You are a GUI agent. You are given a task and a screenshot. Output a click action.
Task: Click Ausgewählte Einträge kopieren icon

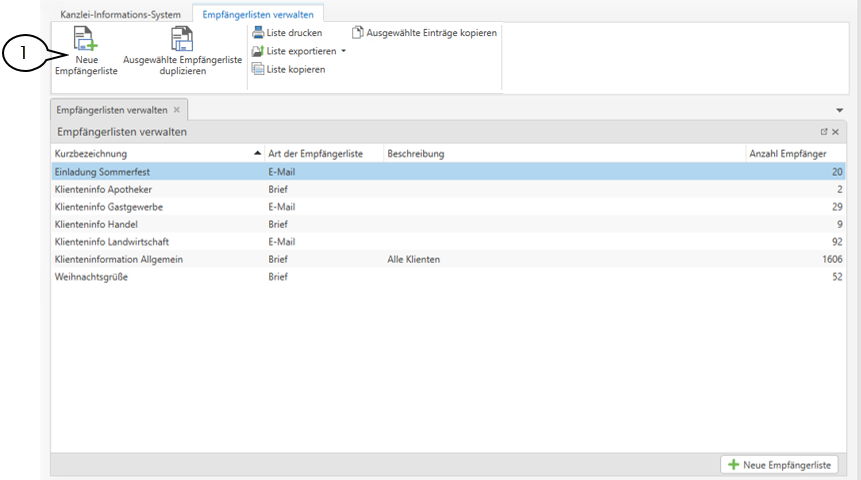[358, 33]
